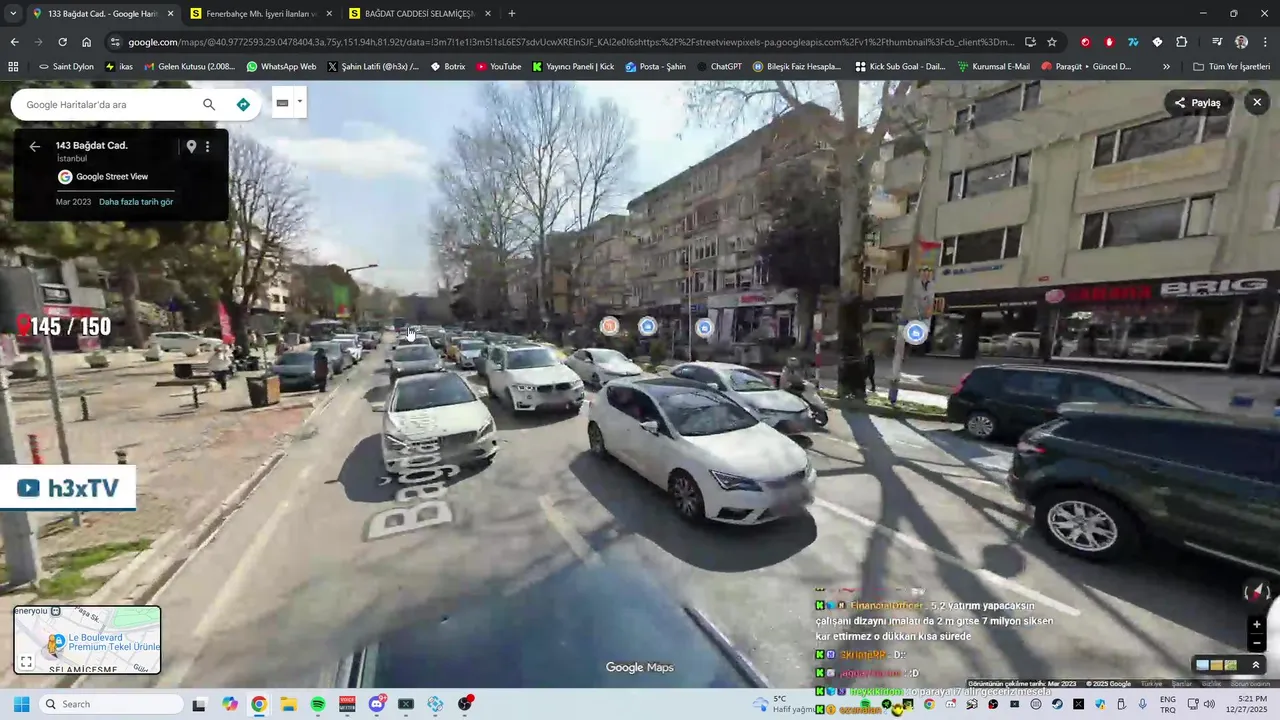Open the YouTube bookmark
The height and width of the screenshot is (720, 1280).
click(499, 67)
